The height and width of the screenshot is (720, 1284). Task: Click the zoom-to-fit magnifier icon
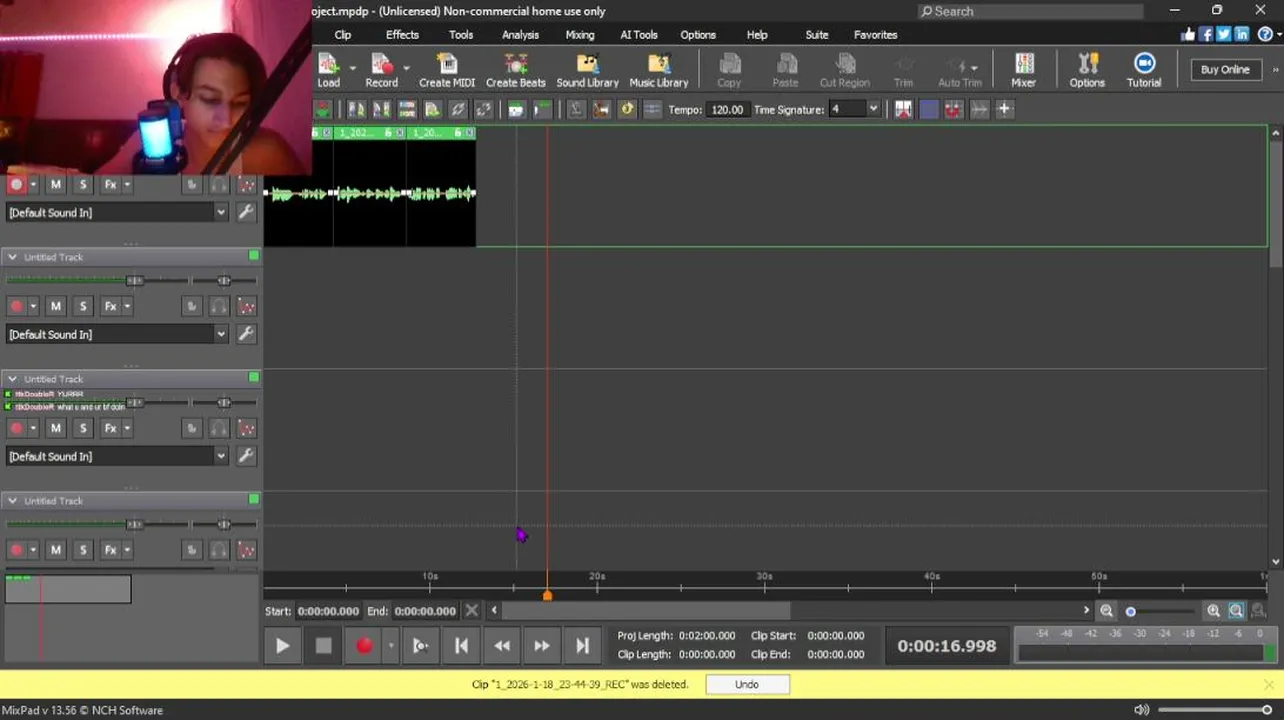point(1236,611)
